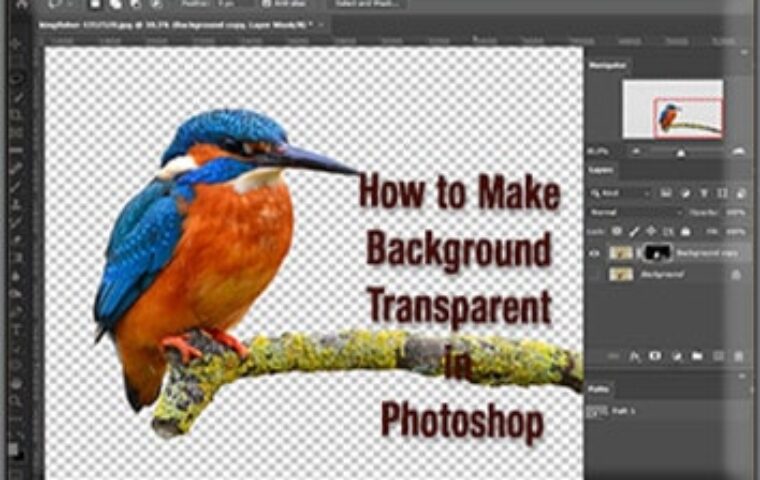This screenshot has width=760, height=480.
Task: Switch to the Layers tab
Action: coord(602,170)
